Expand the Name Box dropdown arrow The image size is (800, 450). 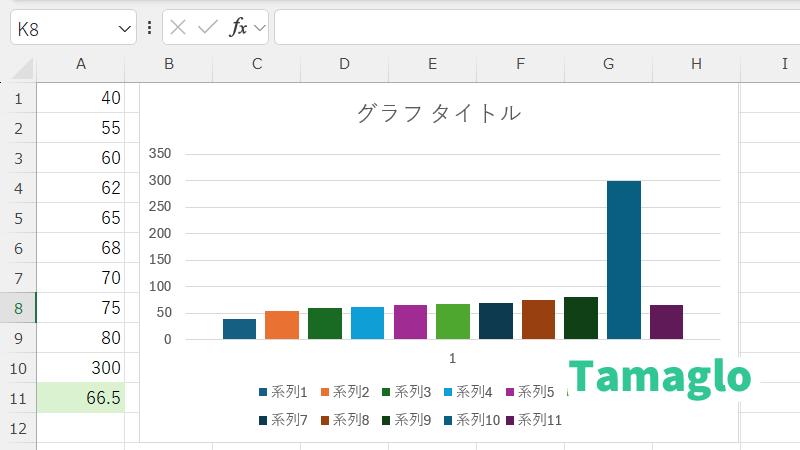125,29
